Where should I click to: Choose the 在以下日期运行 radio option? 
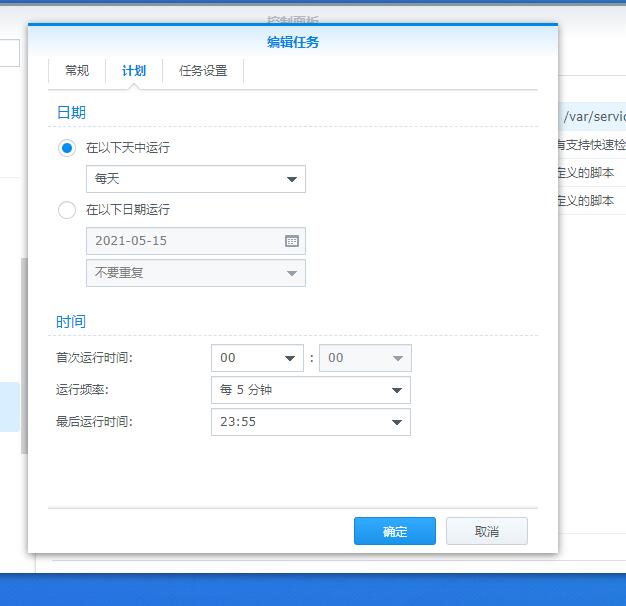[x=67, y=210]
